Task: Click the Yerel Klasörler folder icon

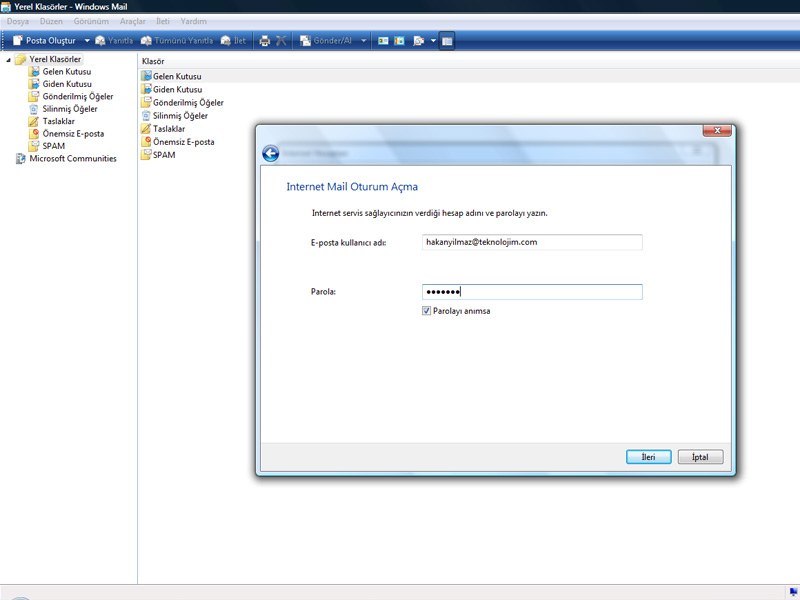Action: click(x=20, y=59)
